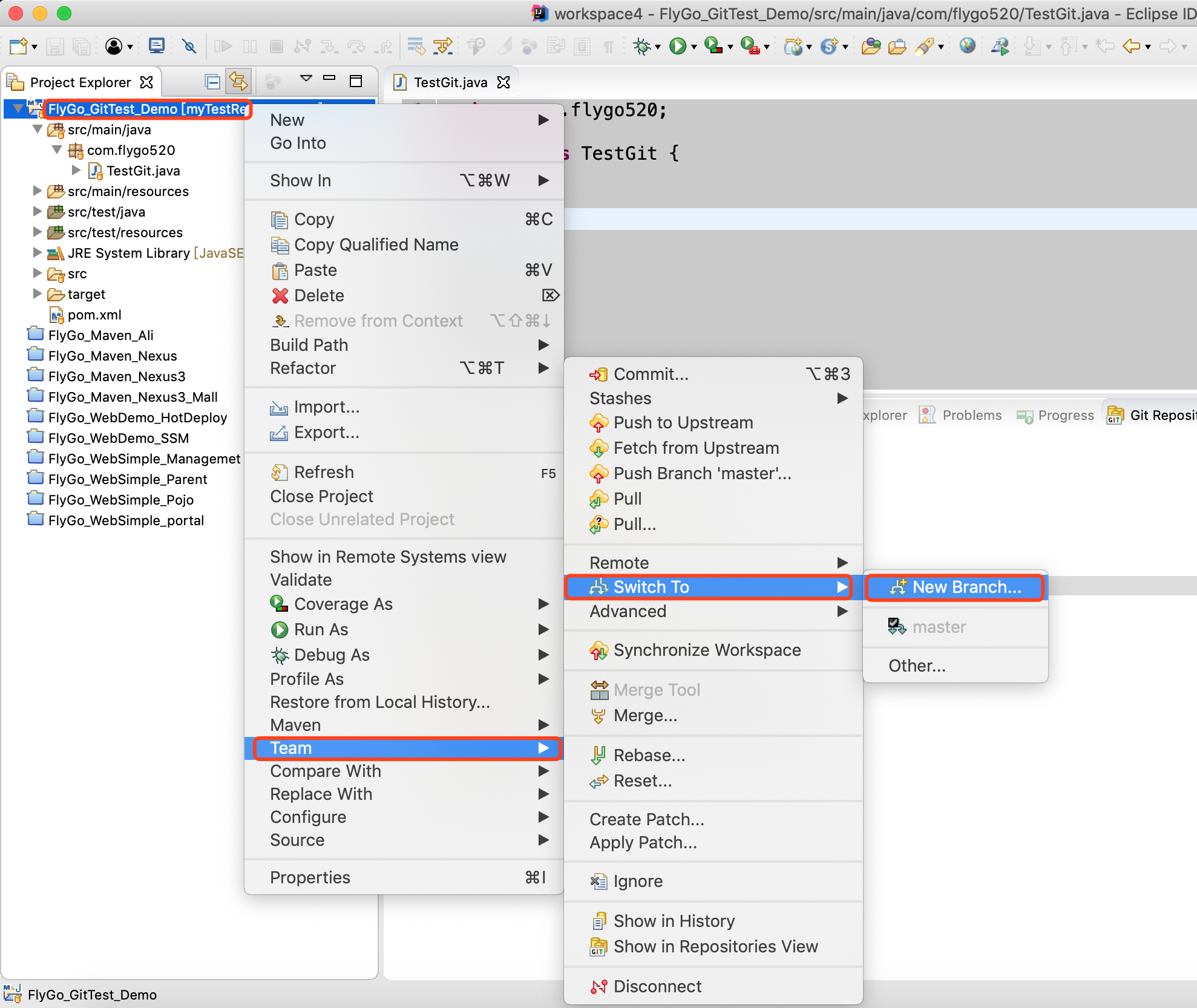Image resolution: width=1197 pixels, height=1008 pixels.
Task: Click the Debug bug icon in toolbar
Action: (x=642, y=47)
